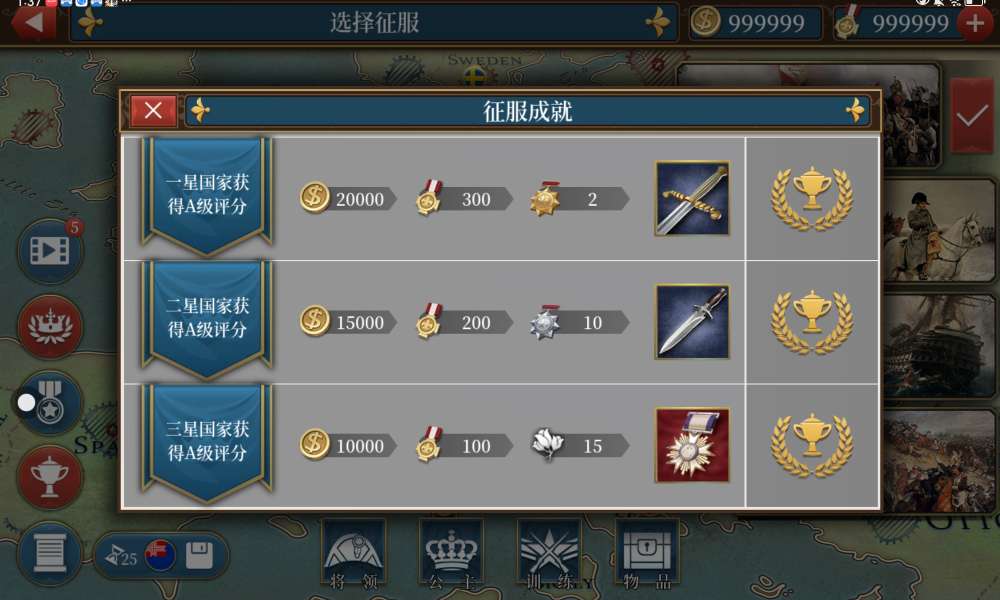Screen dimensions: 1000x600
Task: Save game with floppy disk icon
Action: click(199, 555)
